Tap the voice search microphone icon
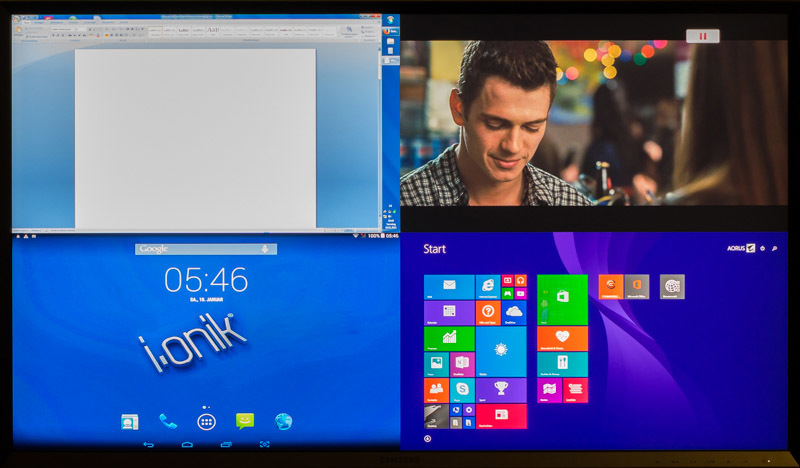 coord(265,249)
